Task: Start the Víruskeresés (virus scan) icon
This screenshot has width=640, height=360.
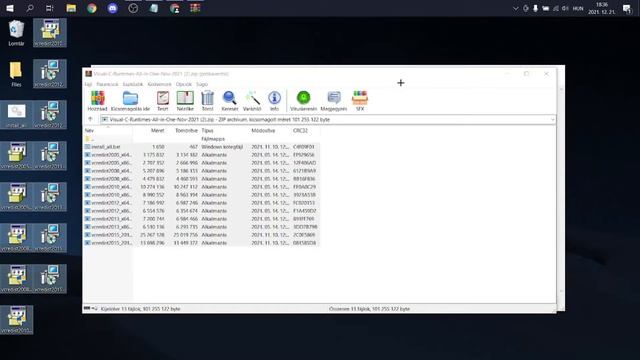Action: 303,101
